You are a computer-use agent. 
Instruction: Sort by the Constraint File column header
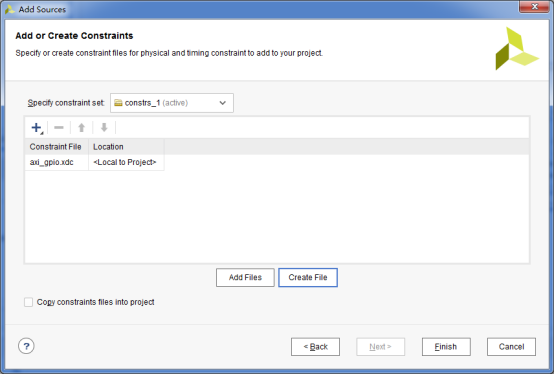(57, 147)
